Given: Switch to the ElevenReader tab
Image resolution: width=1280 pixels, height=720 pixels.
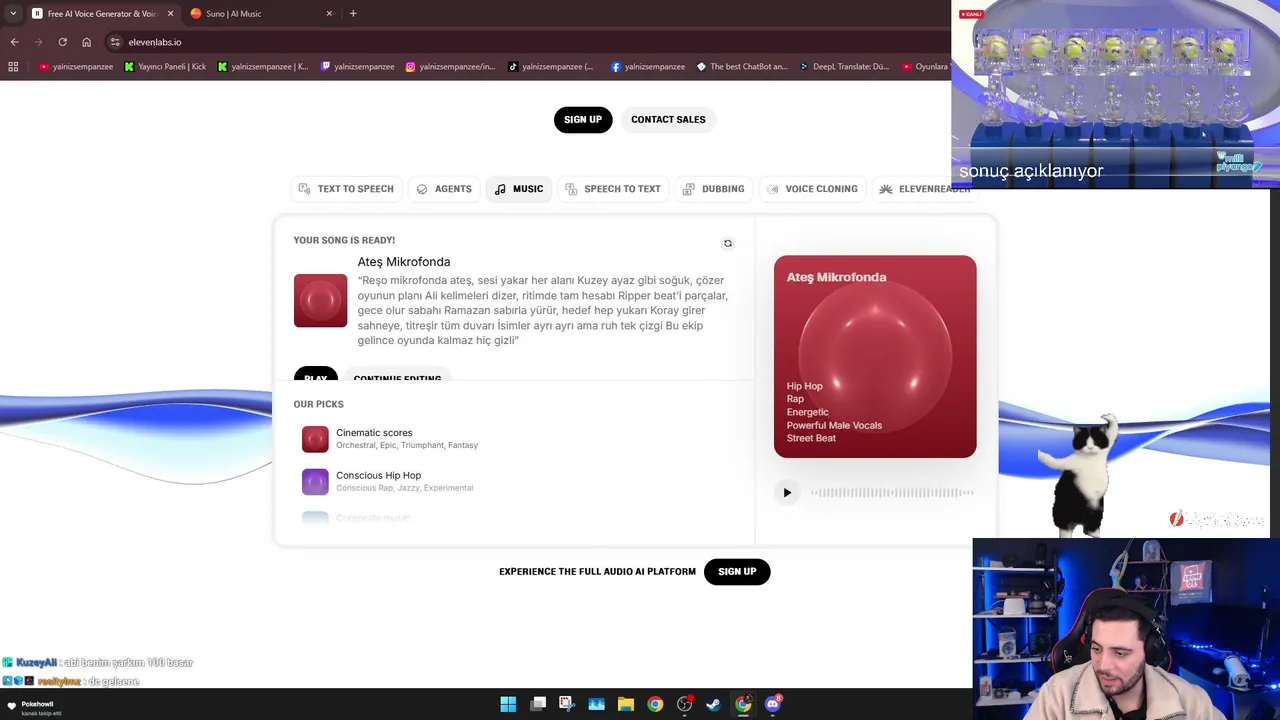Looking at the screenshot, I should 925,189.
